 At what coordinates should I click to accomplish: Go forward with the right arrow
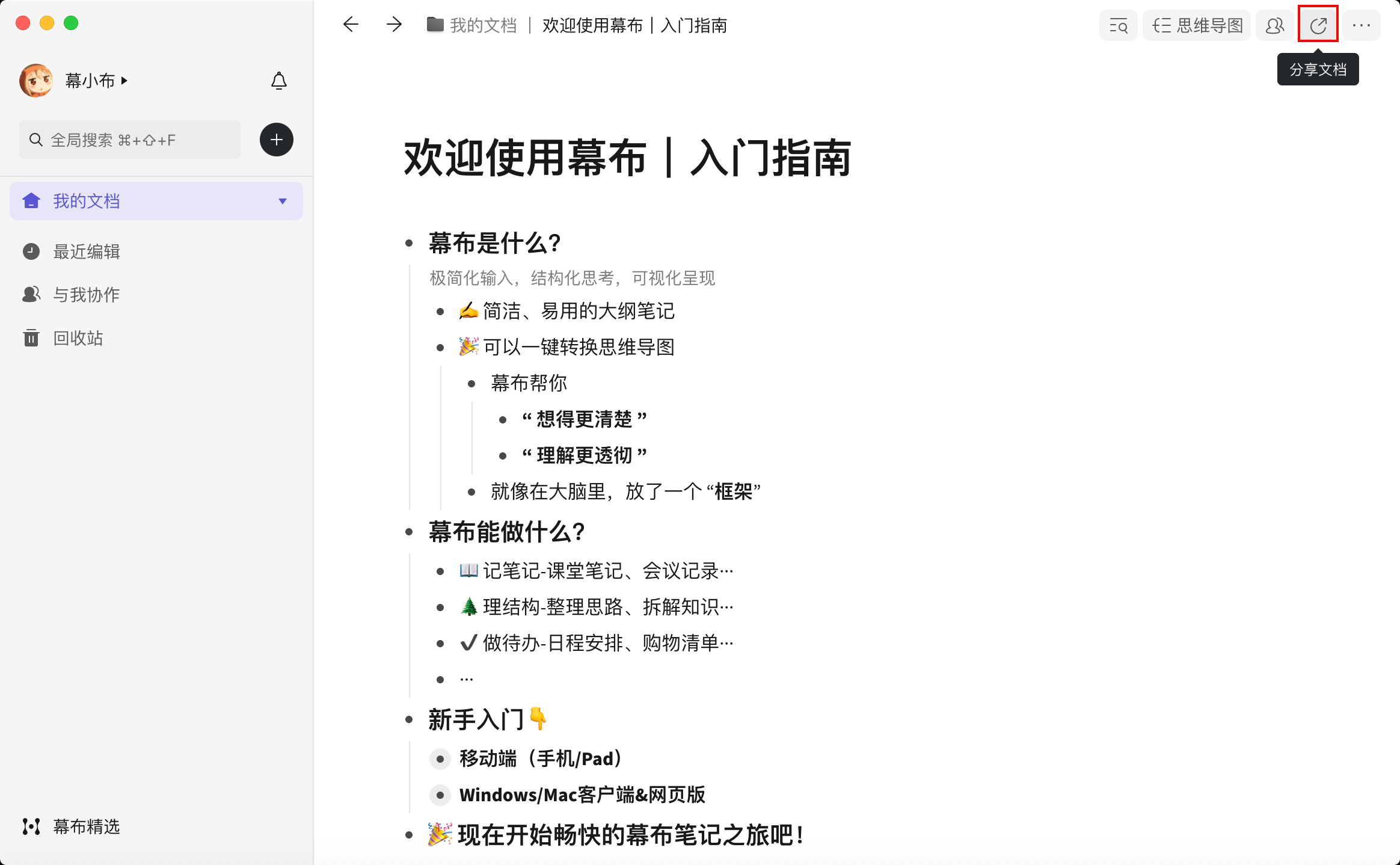coord(394,25)
